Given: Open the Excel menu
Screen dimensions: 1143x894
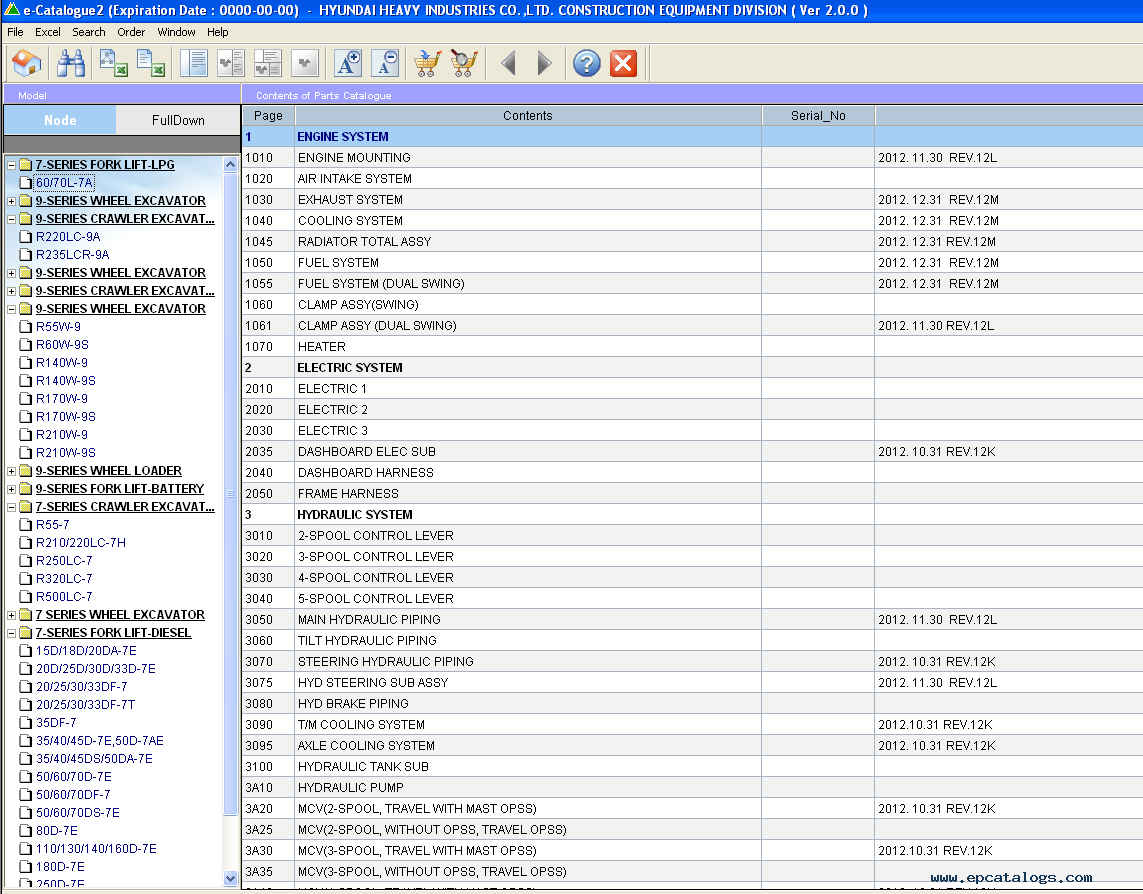Looking at the screenshot, I should pos(47,32).
